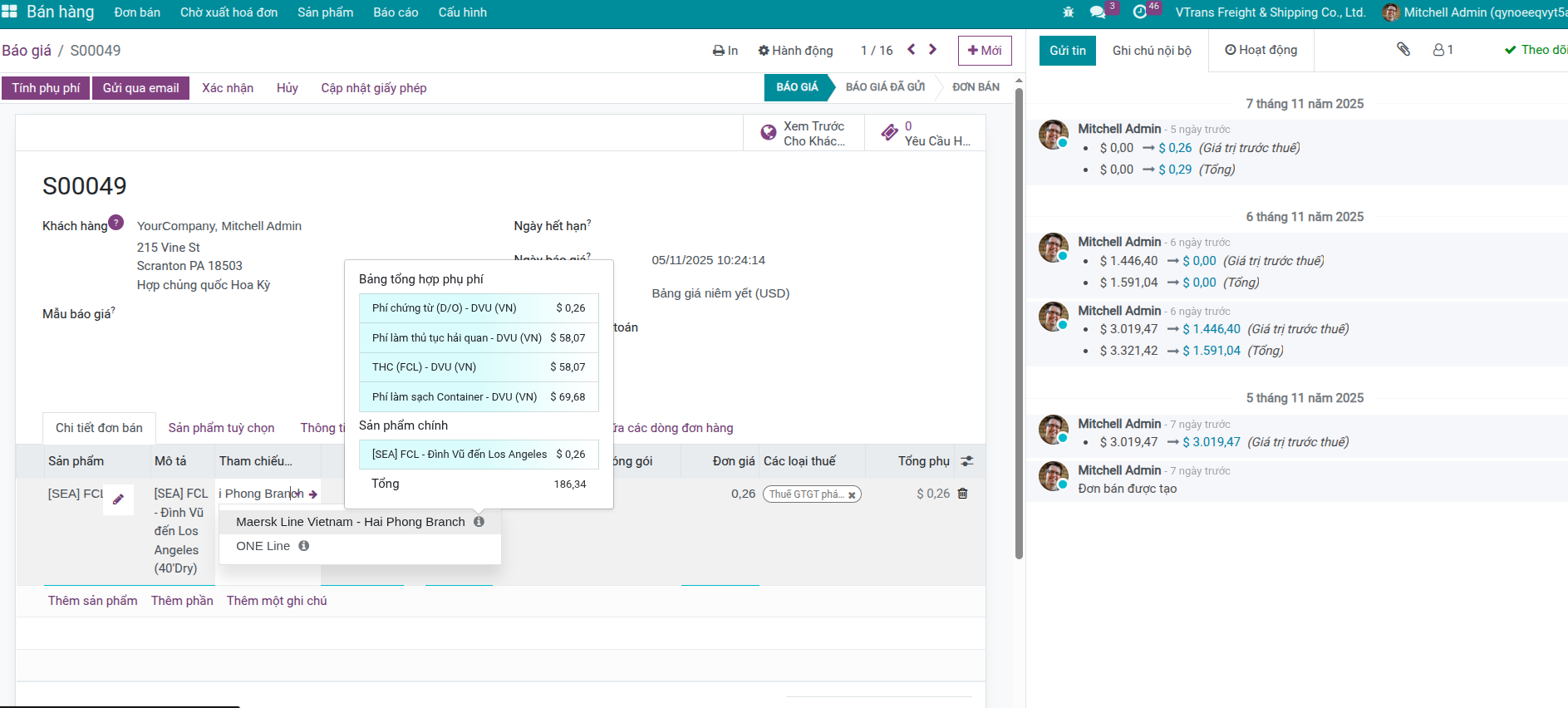Remove the Thuế GTGT tax tag

pos(852,494)
